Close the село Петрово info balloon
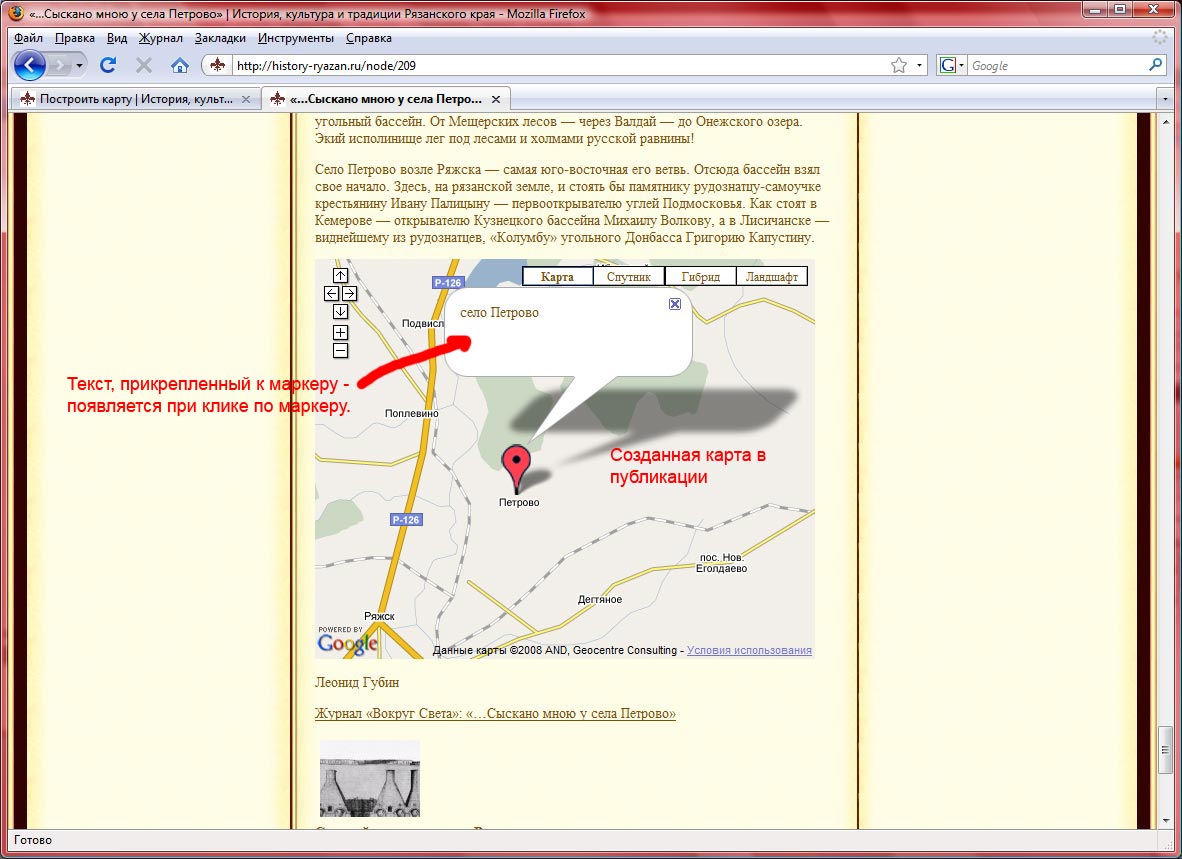This screenshot has height=859, width=1182. click(x=675, y=304)
